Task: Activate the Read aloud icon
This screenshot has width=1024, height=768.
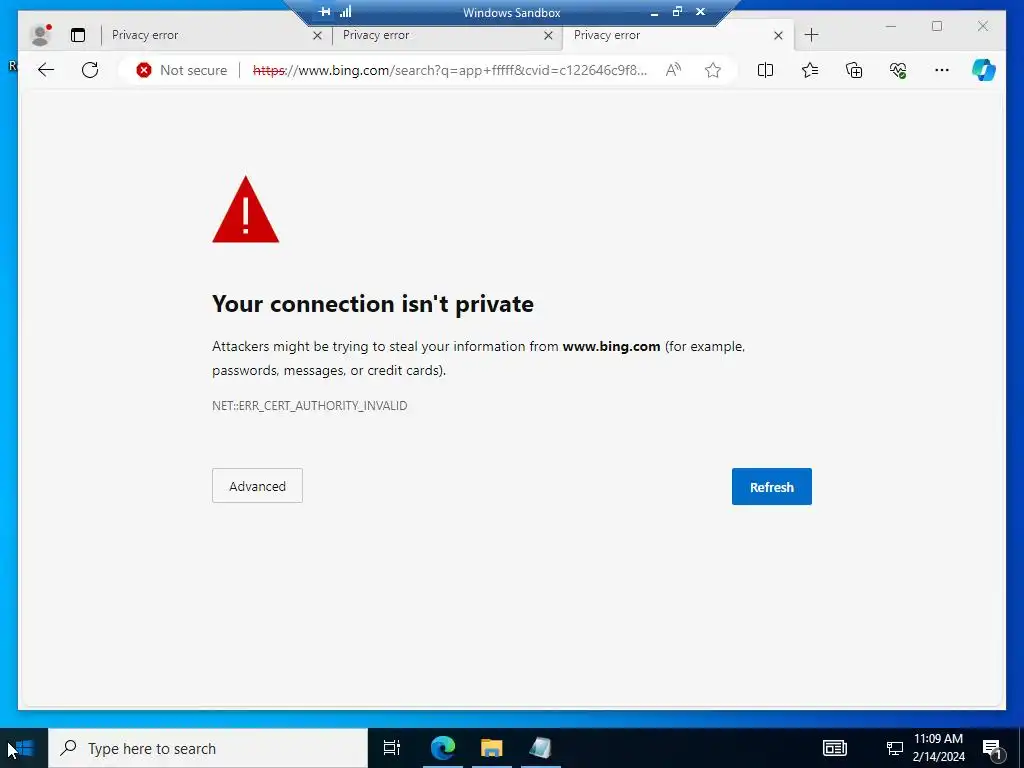Action: point(673,70)
